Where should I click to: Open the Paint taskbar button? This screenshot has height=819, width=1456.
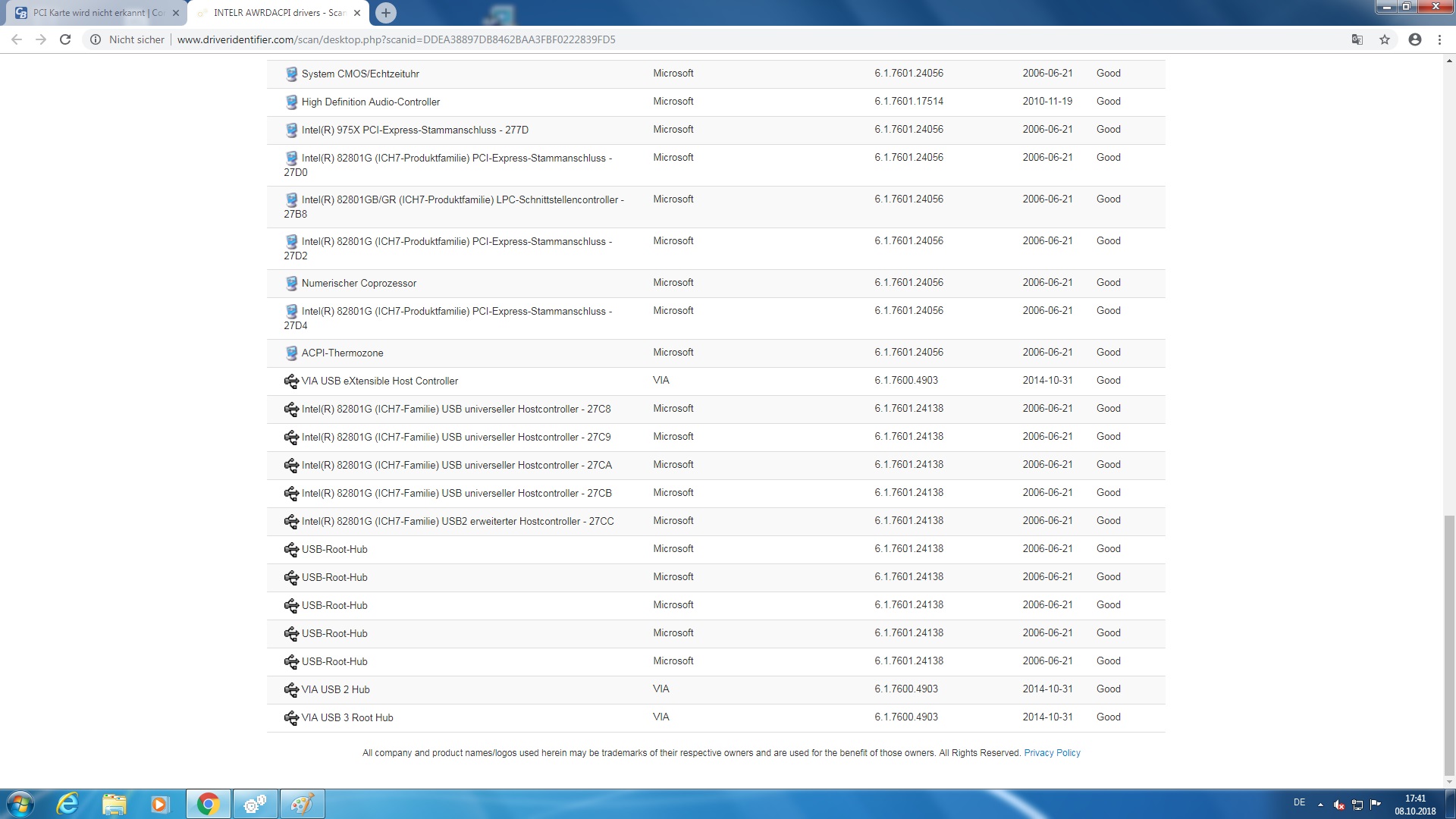pos(302,804)
